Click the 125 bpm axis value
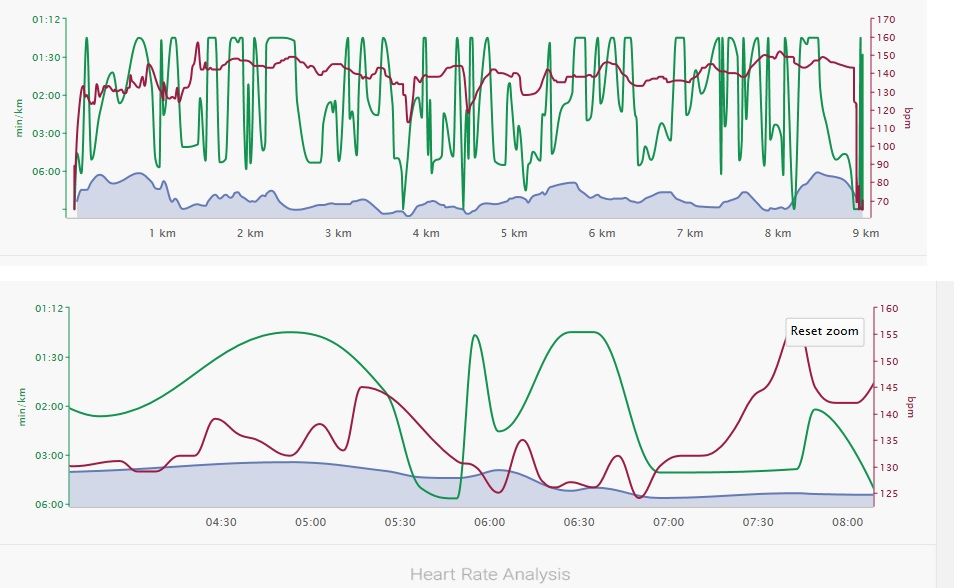Screen dimensions: 965x588 coord(889,494)
